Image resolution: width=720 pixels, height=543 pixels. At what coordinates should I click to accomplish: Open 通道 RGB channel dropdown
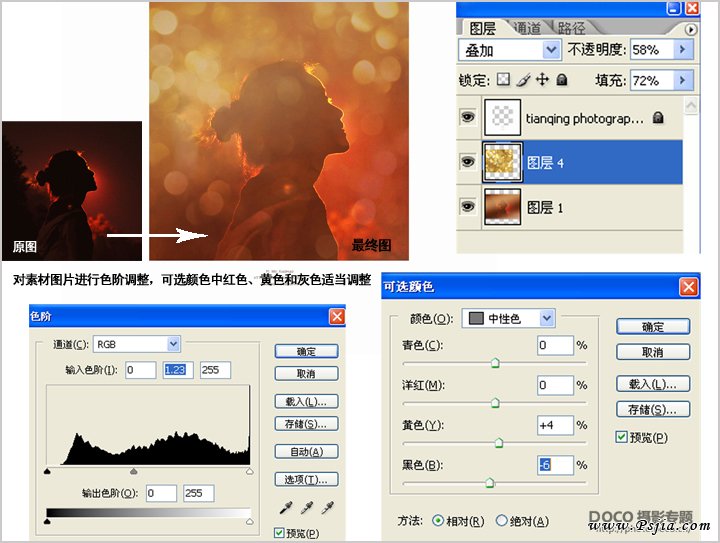click(x=173, y=344)
